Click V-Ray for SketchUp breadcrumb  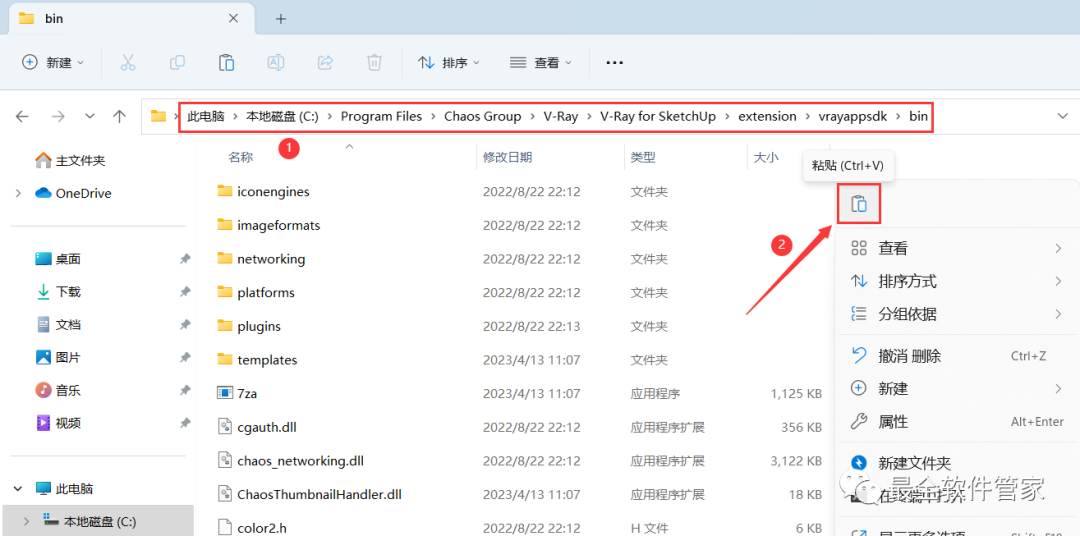coord(658,116)
